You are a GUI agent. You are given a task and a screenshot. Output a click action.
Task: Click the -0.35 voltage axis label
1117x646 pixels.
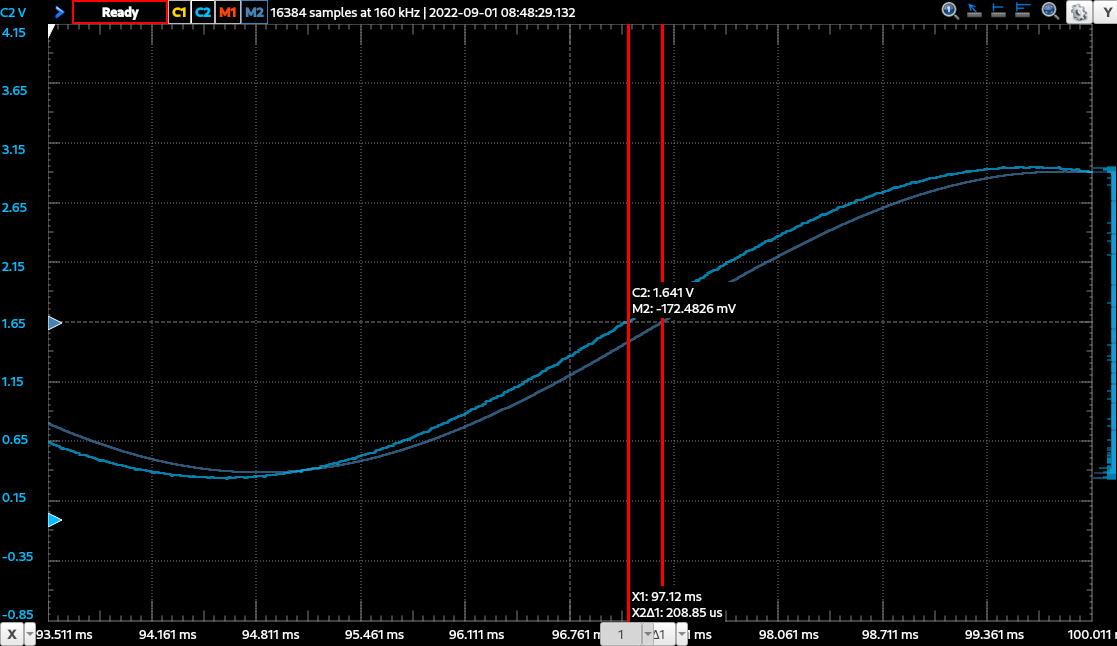tap(17, 556)
